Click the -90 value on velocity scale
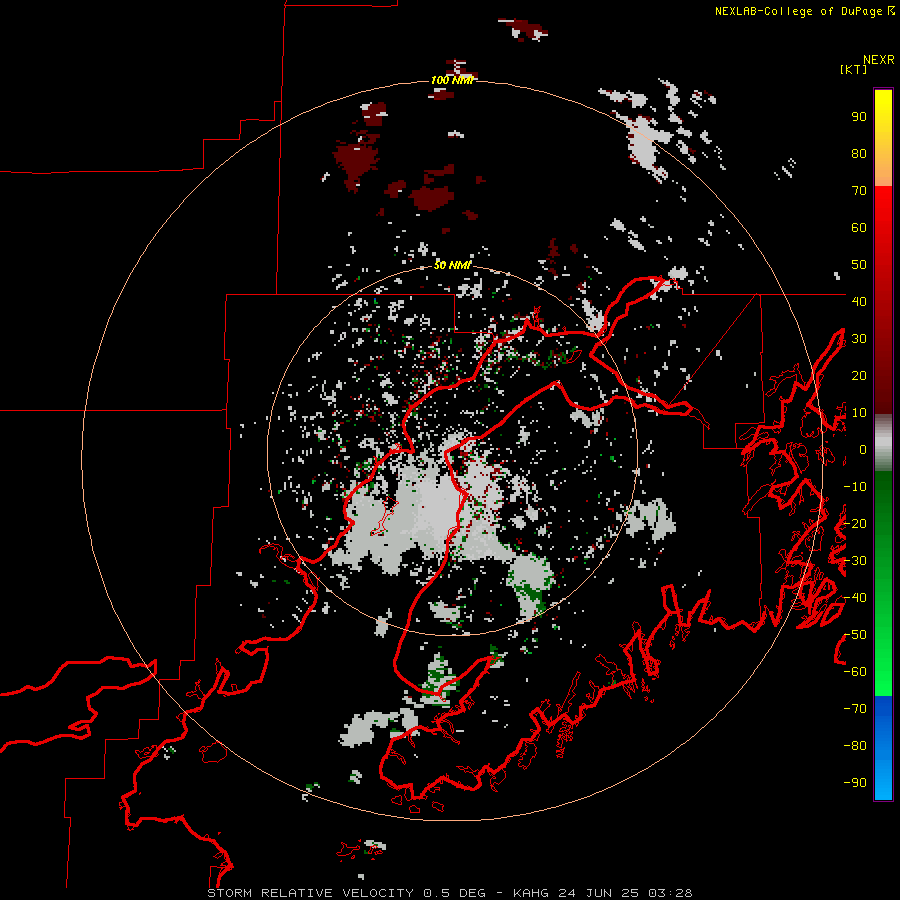The height and width of the screenshot is (900, 900). (855, 783)
